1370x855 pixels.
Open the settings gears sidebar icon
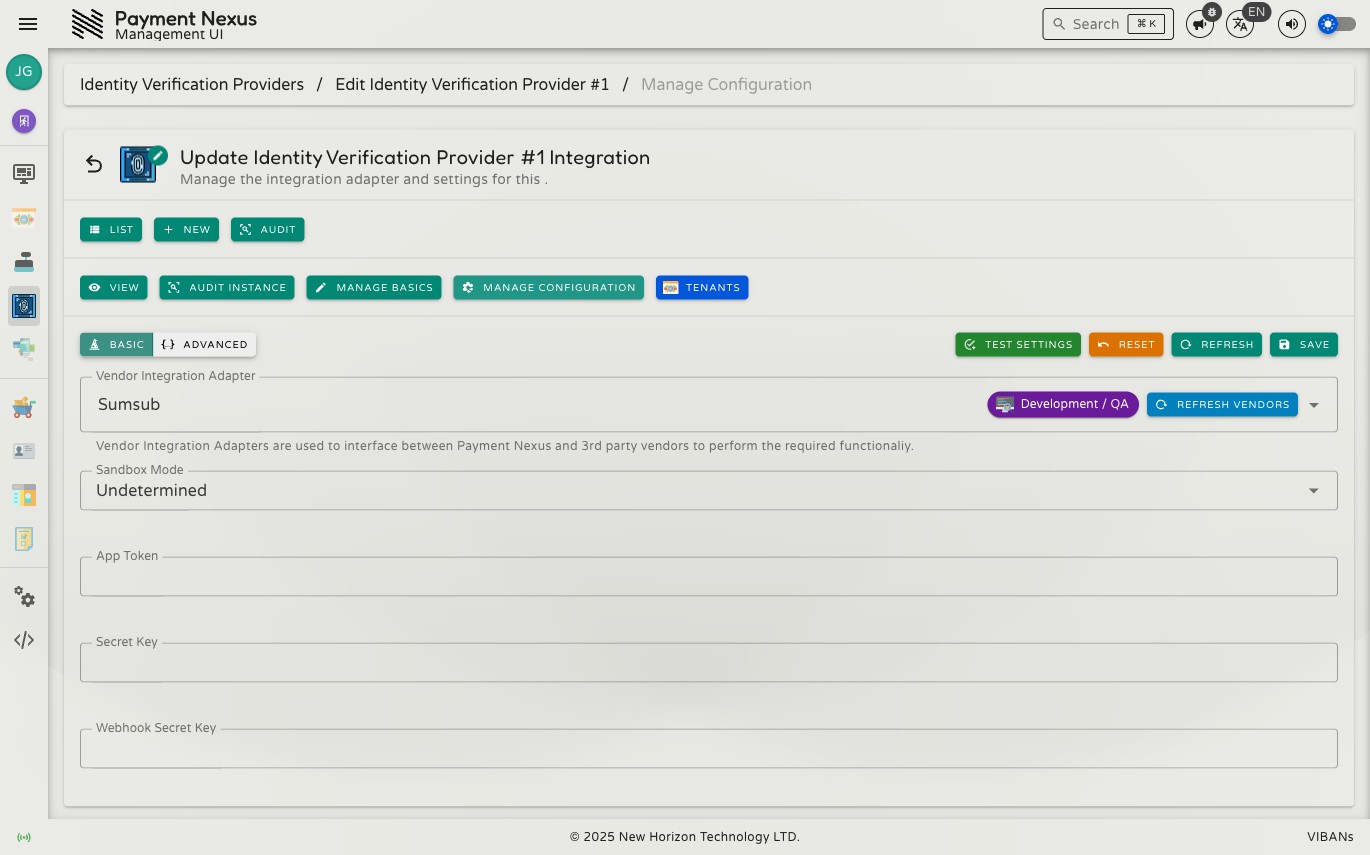pos(24,597)
